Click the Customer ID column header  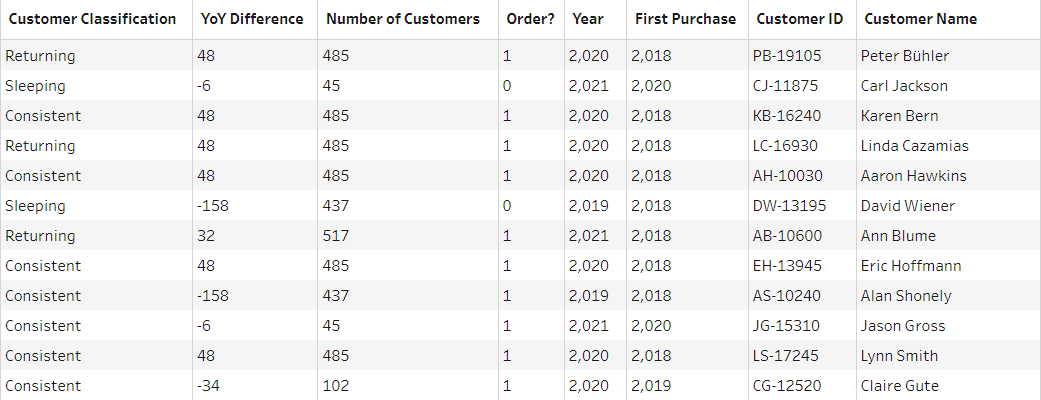tap(800, 19)
